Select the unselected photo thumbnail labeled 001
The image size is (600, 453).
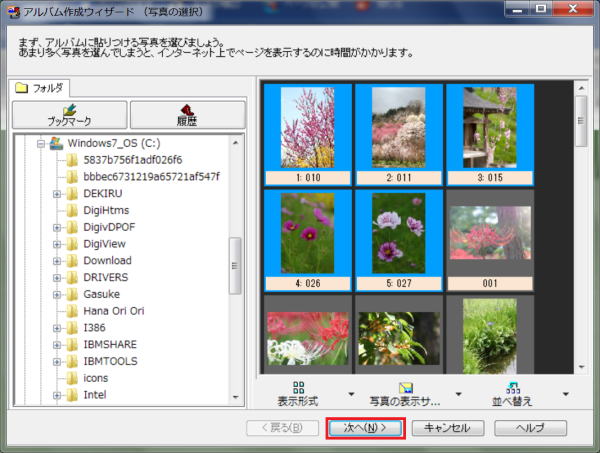(x=490, y=240)
